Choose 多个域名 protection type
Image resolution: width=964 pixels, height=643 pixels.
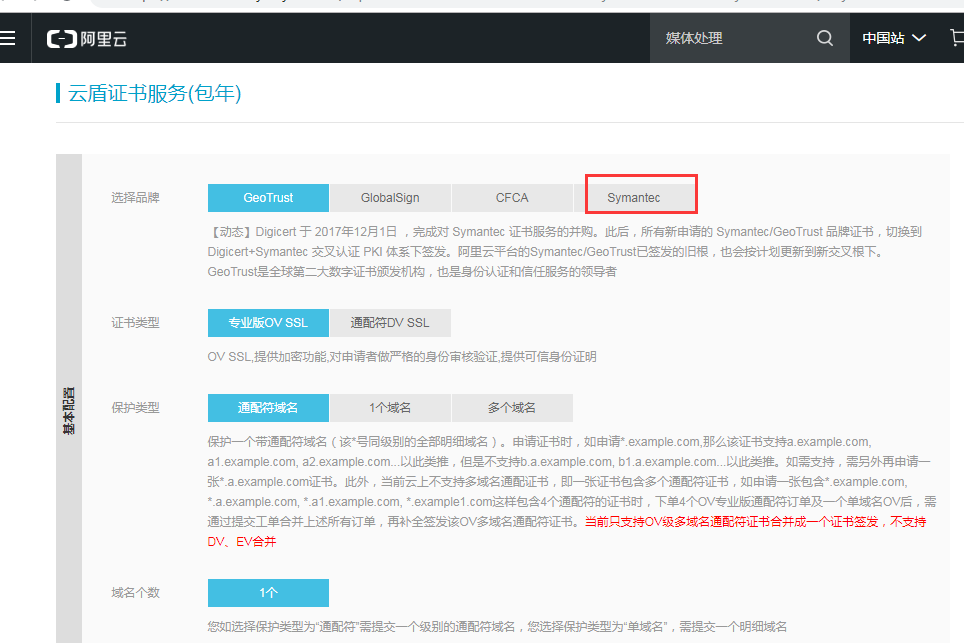point(512,408)
